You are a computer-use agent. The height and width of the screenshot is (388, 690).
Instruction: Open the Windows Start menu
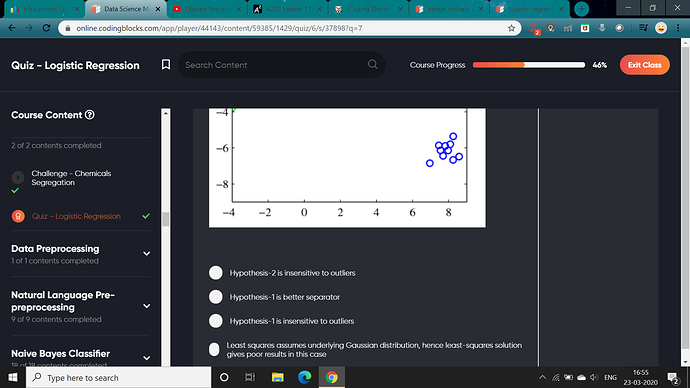coord(13,377)
